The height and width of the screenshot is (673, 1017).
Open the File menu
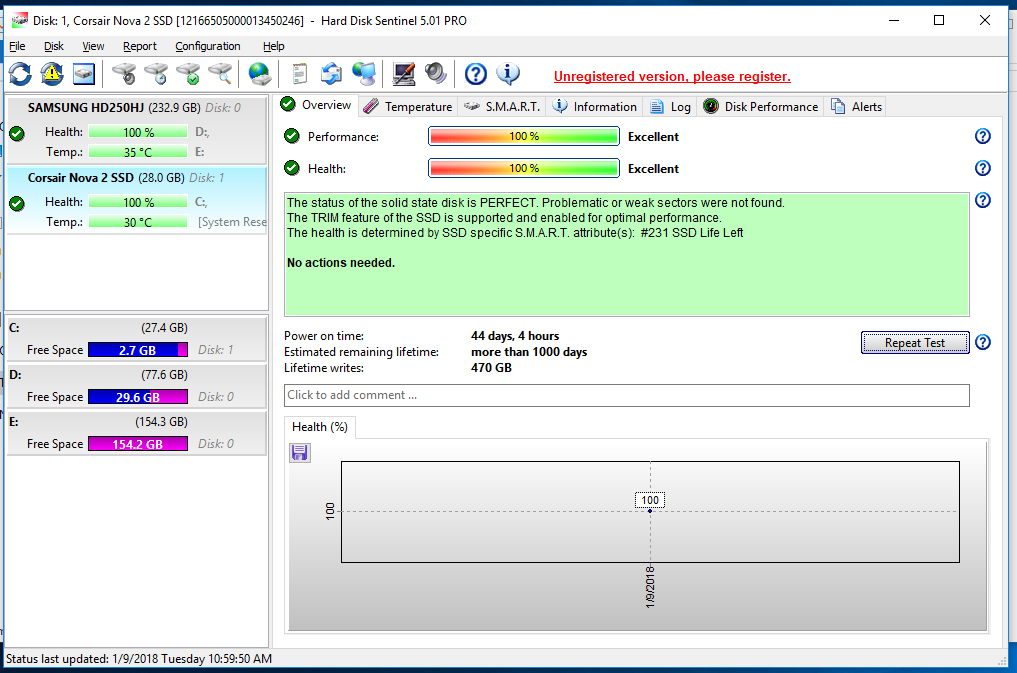pos(17,46)
